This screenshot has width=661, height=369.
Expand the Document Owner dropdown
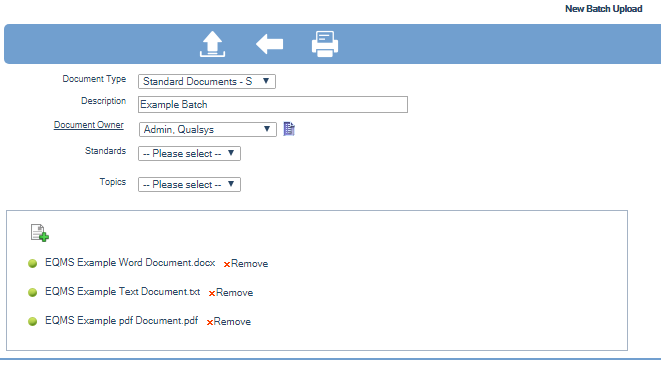[207, 129]
